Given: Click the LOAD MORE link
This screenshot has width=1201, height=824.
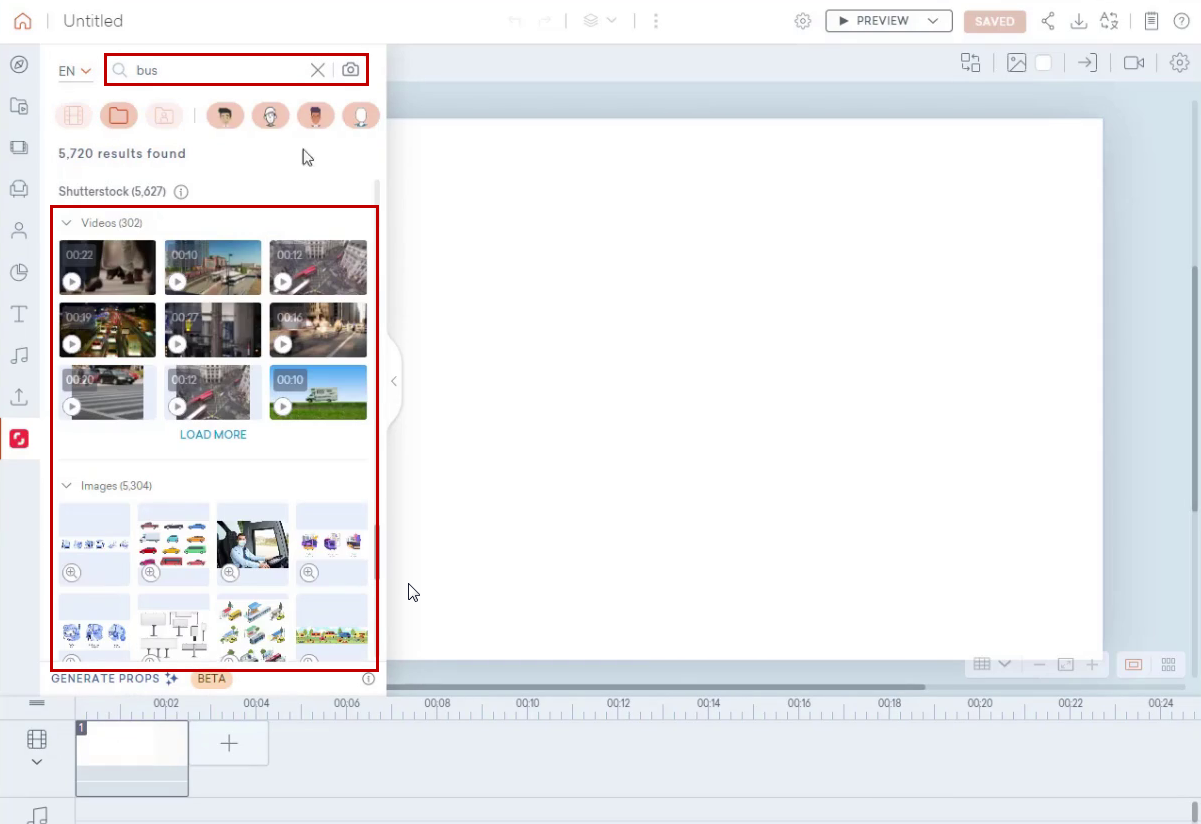Looking at the screenshot, I should (213, 435).
